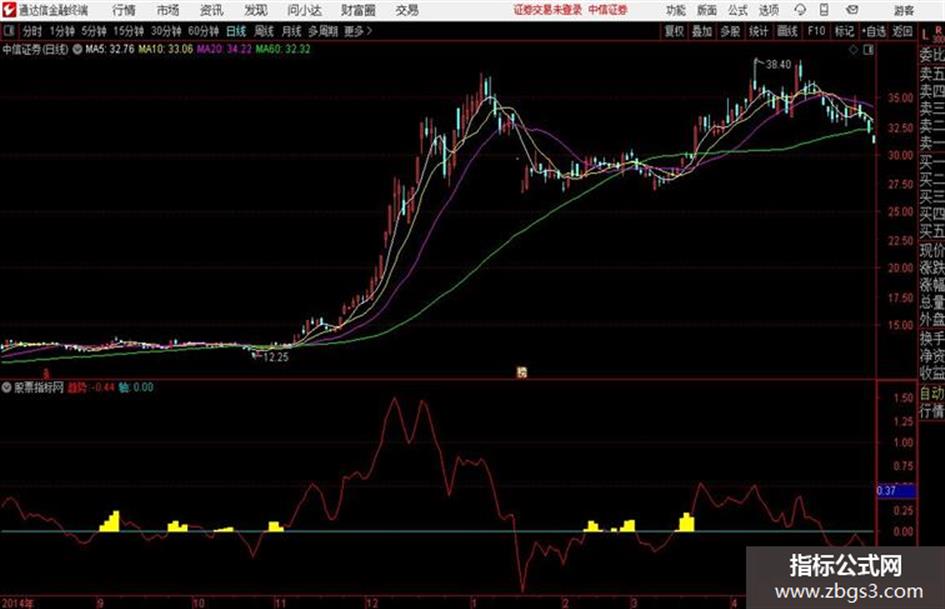This screenshot has height=609, width=945.
Task: Click the 换手 row in quote panel
Action: tap(932, 339)
